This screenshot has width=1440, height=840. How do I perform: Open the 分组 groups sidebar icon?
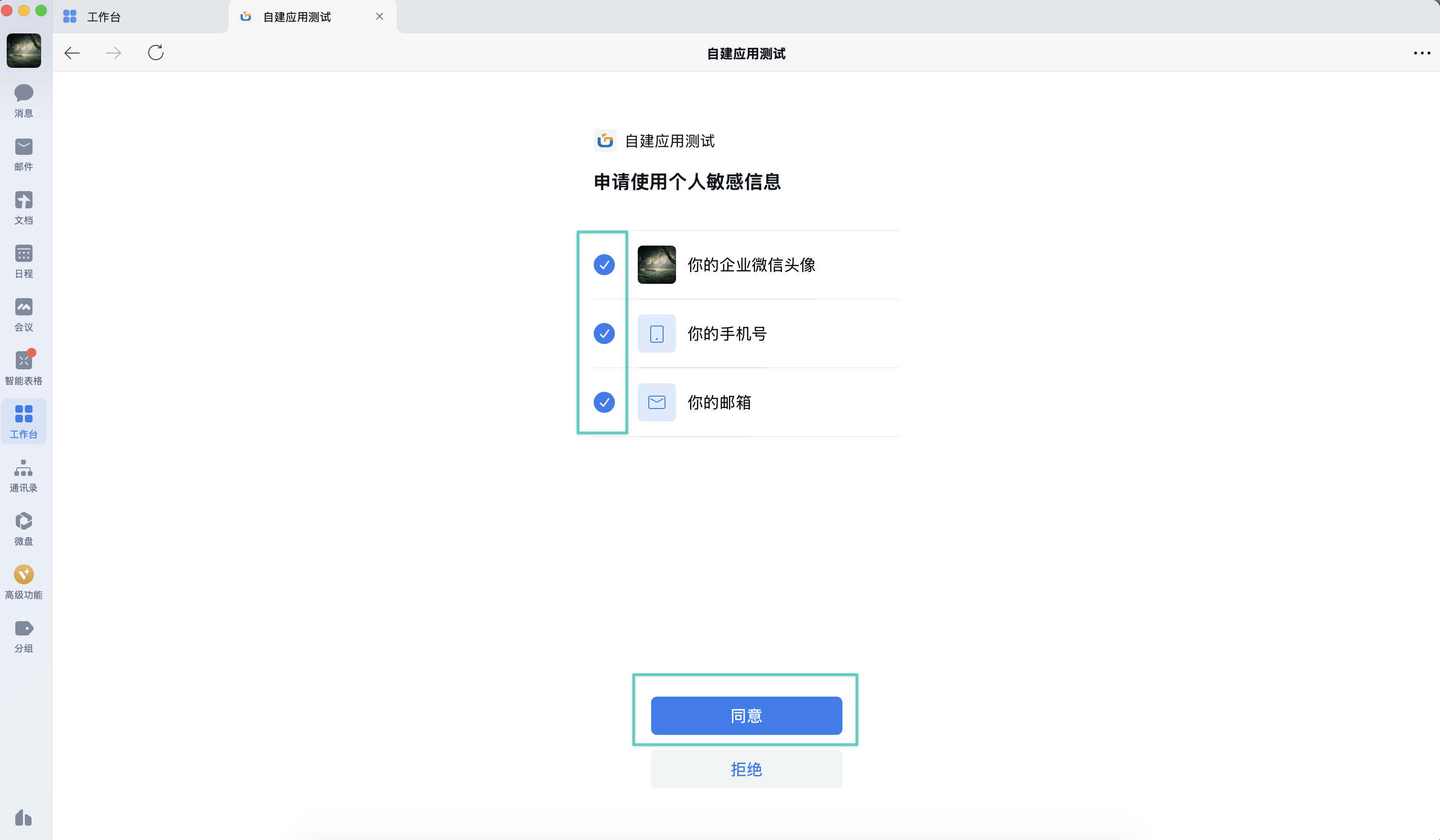(x=23, y=635)
